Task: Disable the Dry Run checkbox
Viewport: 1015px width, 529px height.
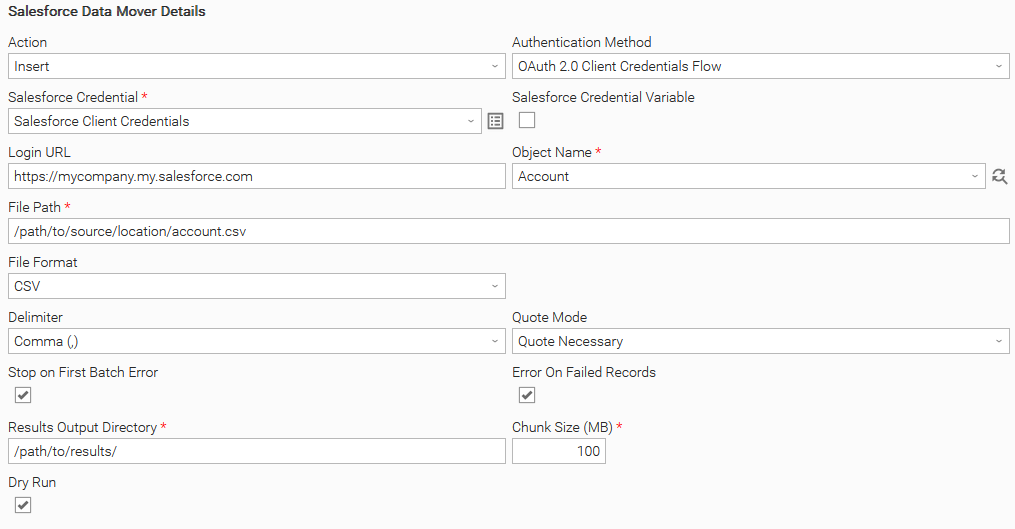Action: [23, 505]
